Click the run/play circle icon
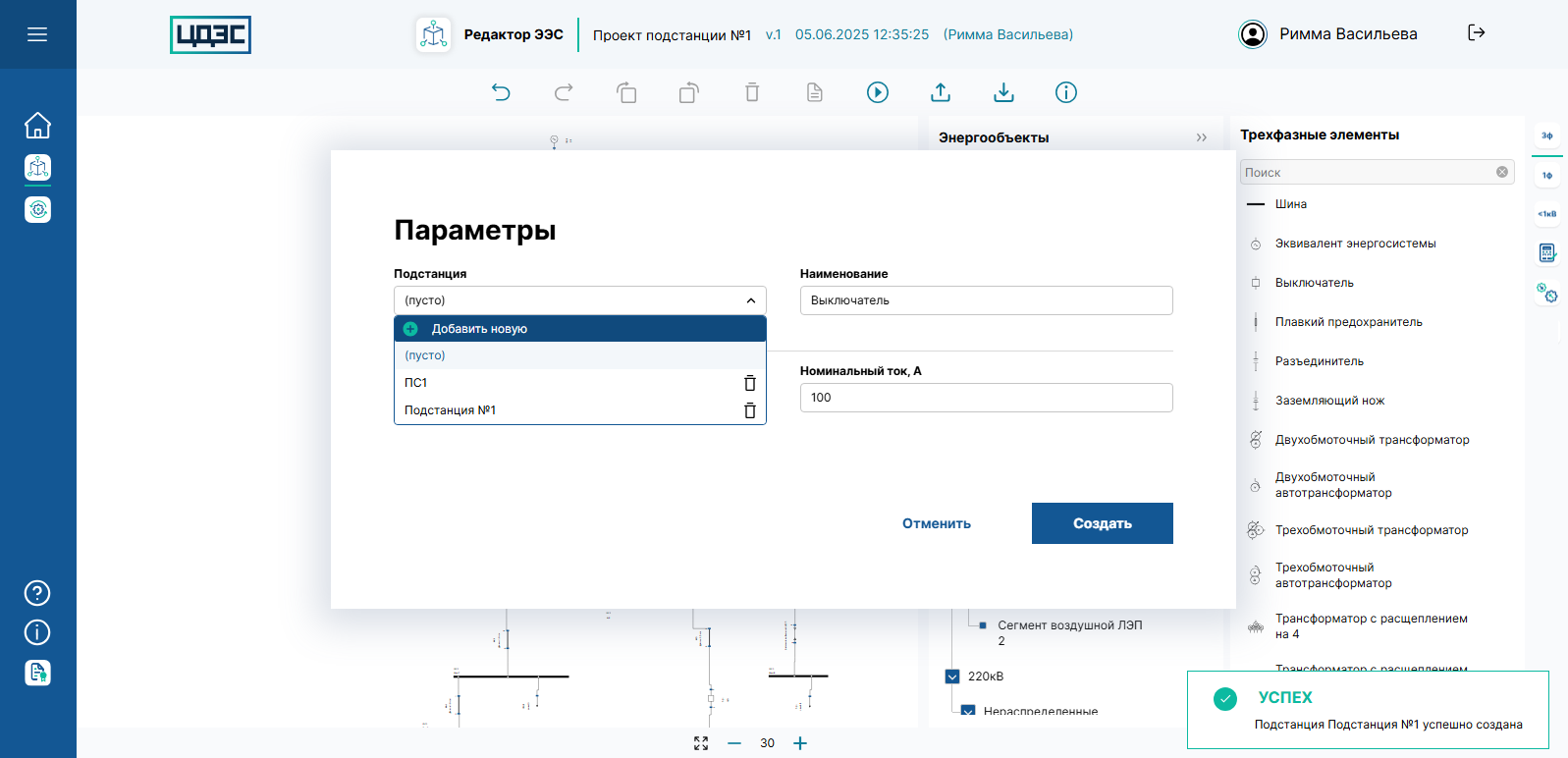1568x758 pixels. [x=878, y=92]
